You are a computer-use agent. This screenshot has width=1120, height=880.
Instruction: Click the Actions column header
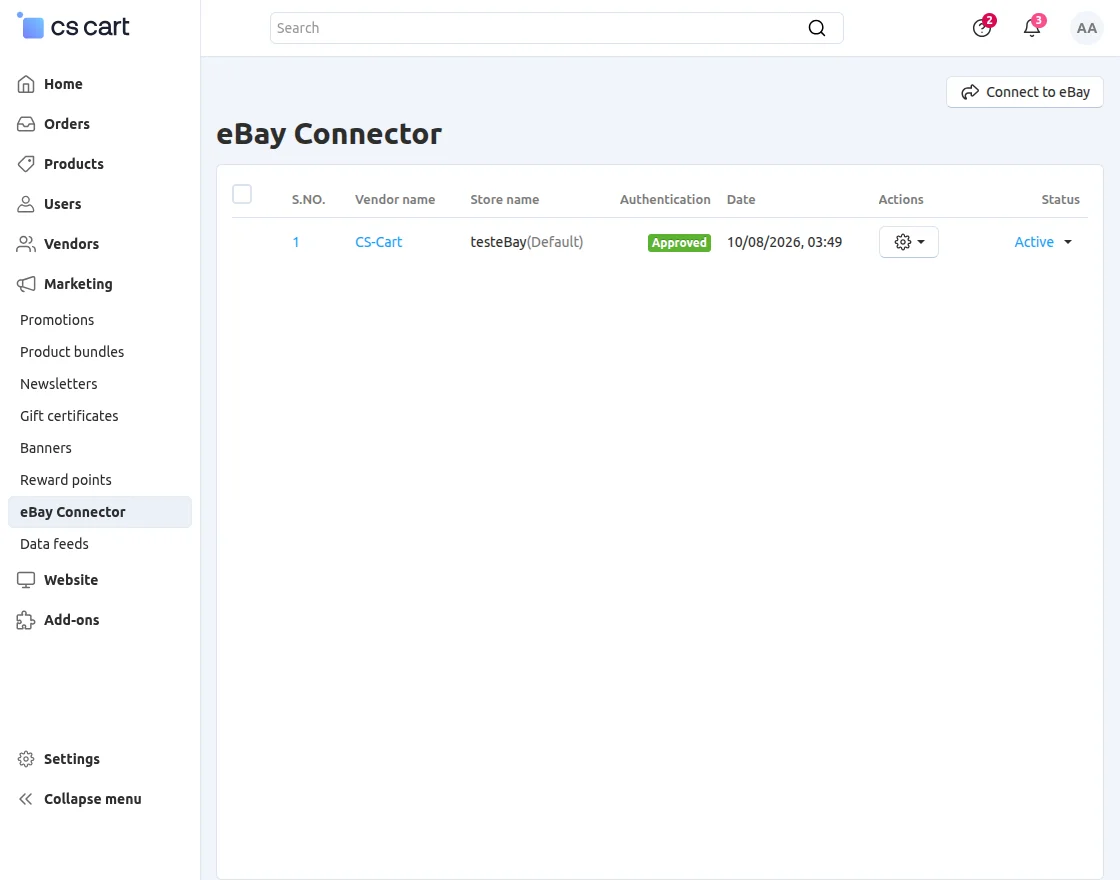point(901,200)
